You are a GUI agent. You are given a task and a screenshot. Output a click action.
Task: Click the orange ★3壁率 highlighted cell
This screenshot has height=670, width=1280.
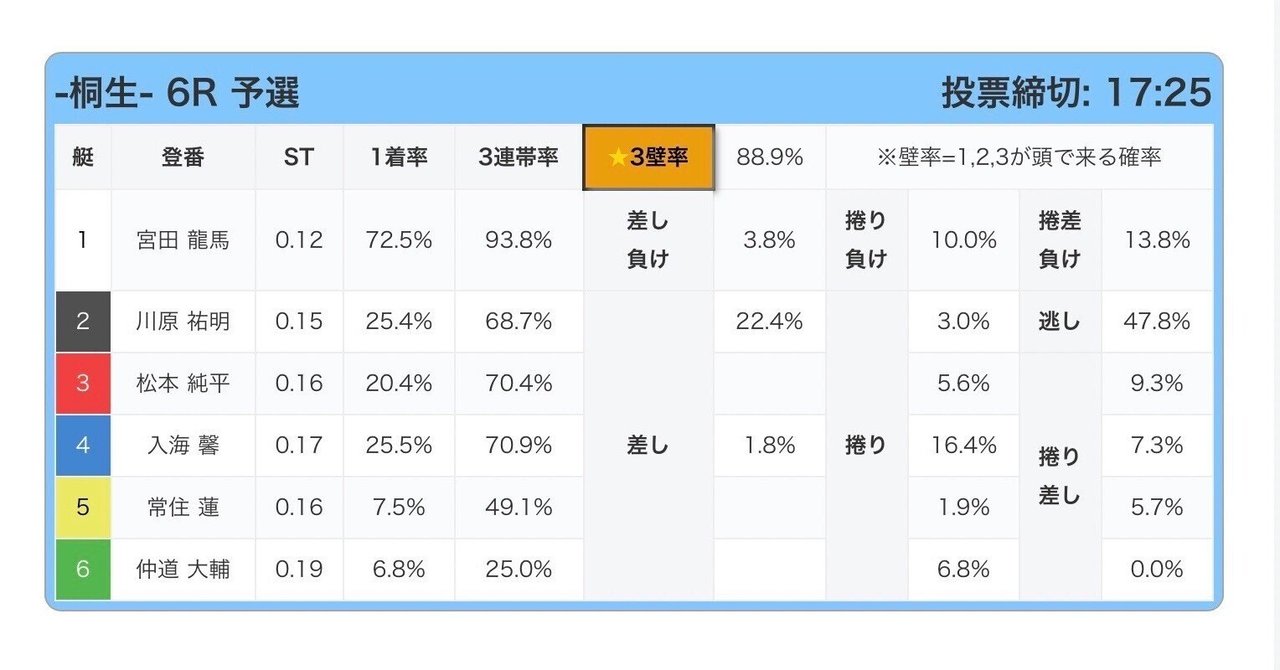(x=648, y=157)
